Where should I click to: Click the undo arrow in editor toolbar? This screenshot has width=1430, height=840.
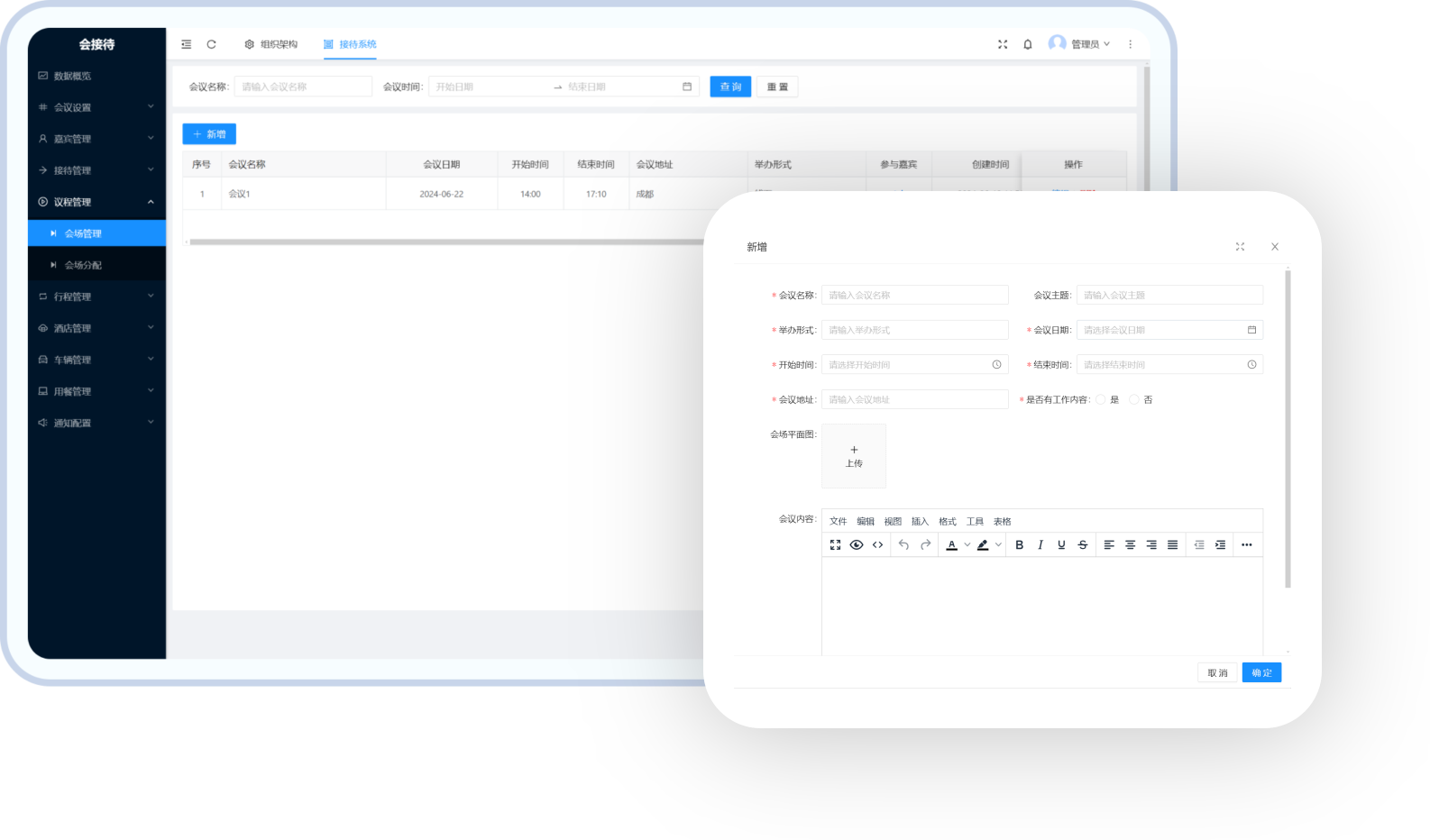coord(903,545)
